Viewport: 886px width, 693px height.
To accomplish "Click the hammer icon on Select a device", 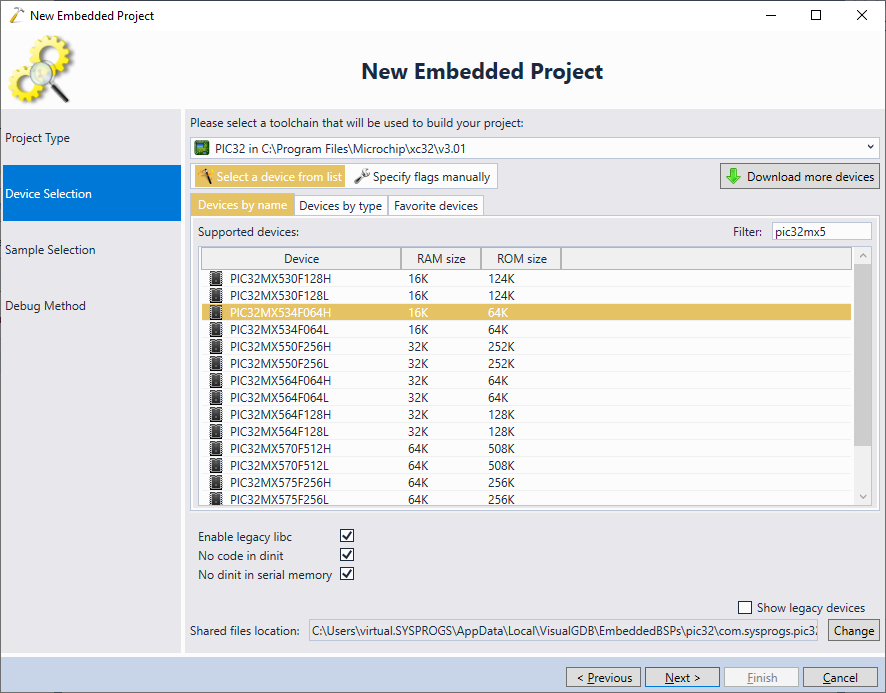I will [x=205, y=176].
